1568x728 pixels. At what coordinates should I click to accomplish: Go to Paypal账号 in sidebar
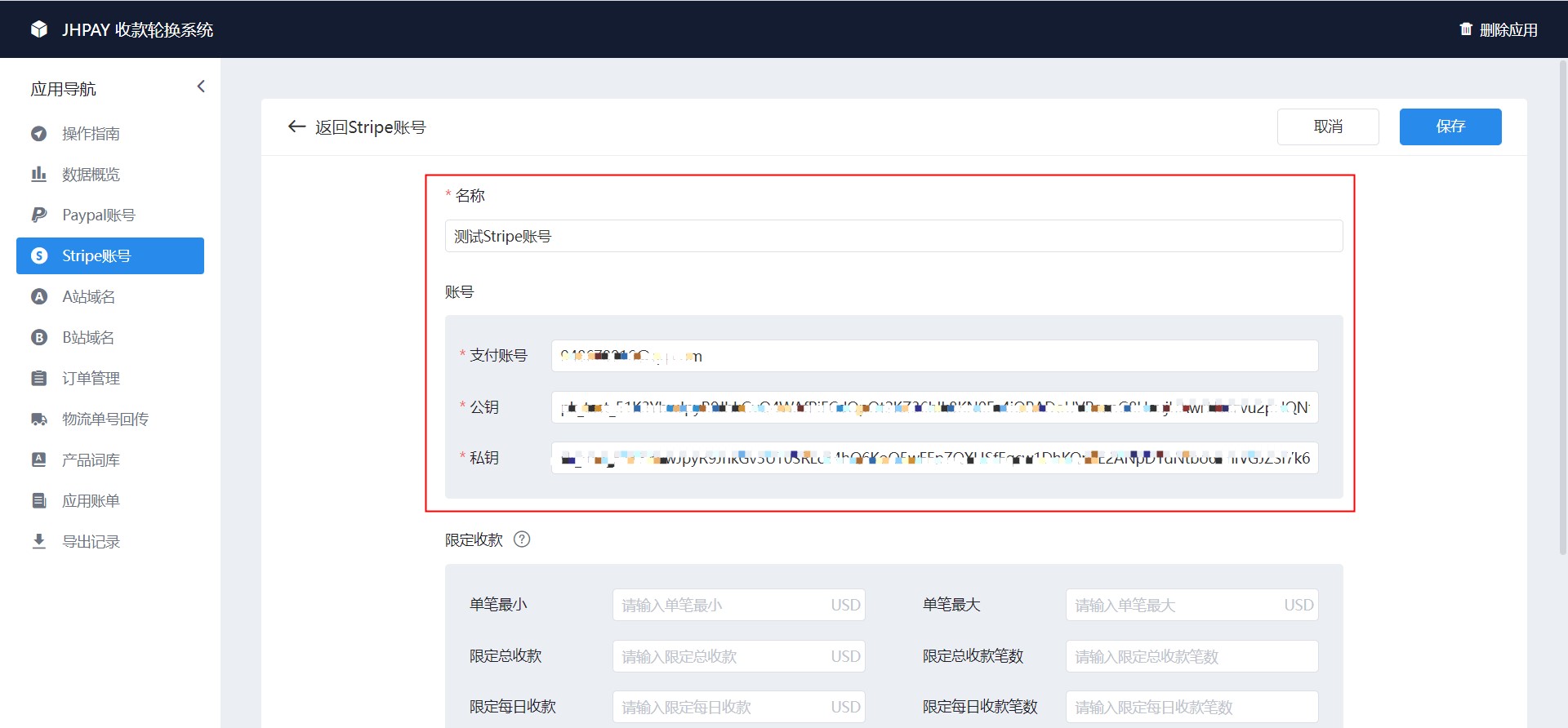[110, 215]
